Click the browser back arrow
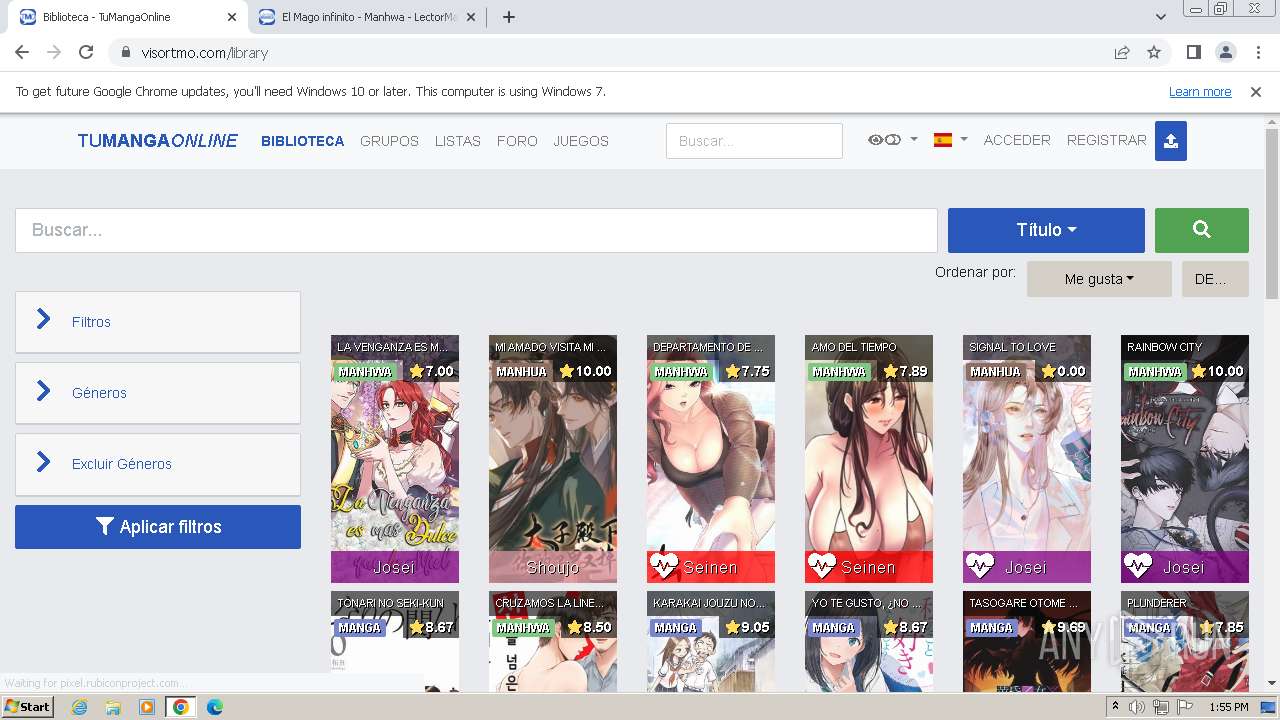Image resolution: width=1280 pixels, height=720 pixels. (x=22, y=53)
